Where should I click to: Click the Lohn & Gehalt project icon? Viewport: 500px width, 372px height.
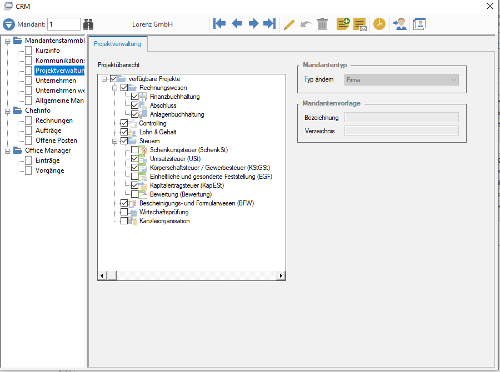click(132, 132)
